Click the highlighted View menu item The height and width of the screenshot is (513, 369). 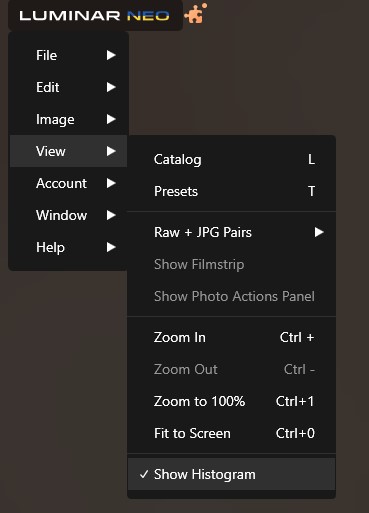68,151
